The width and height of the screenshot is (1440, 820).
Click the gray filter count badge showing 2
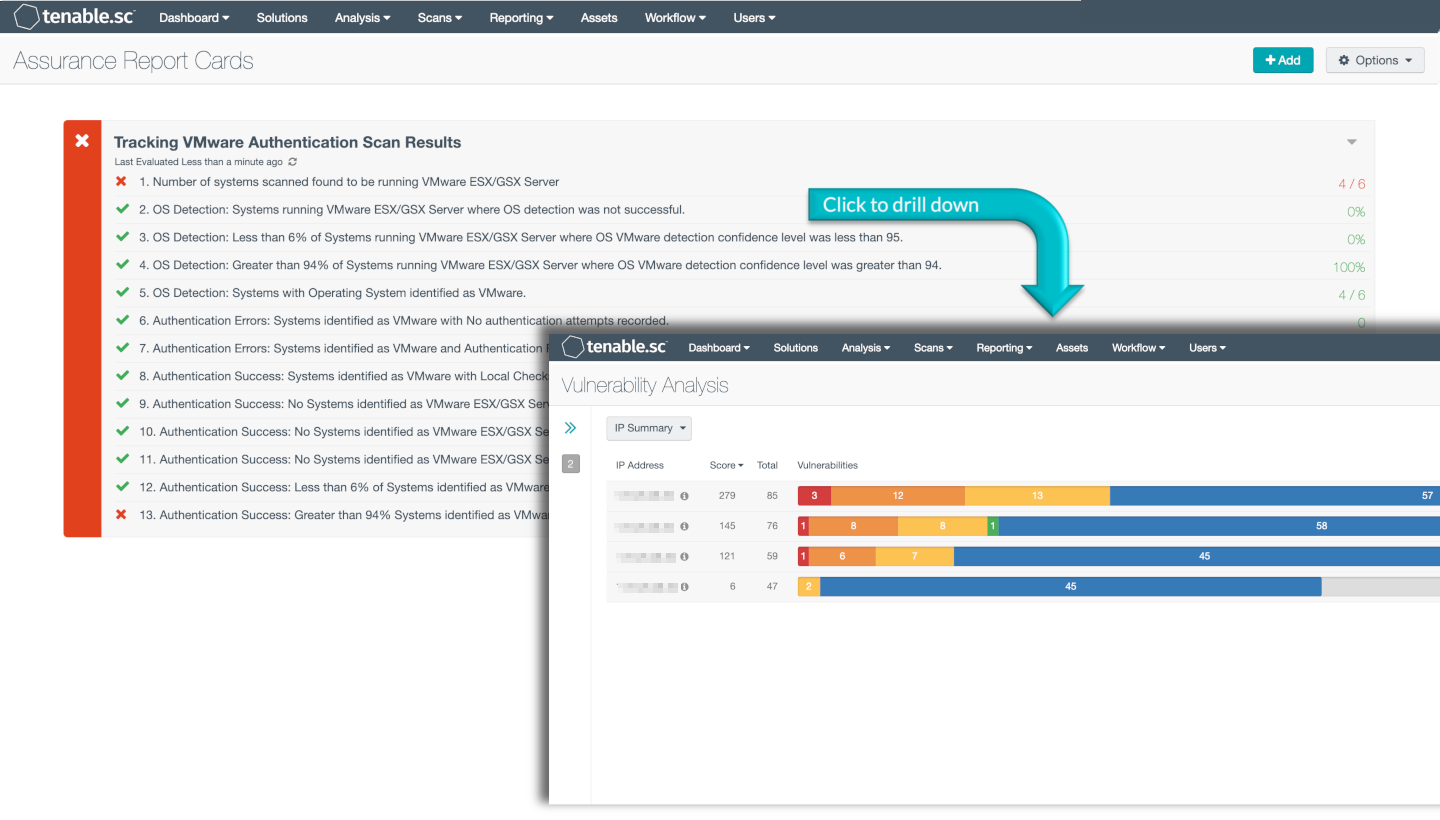pos(571,463)
